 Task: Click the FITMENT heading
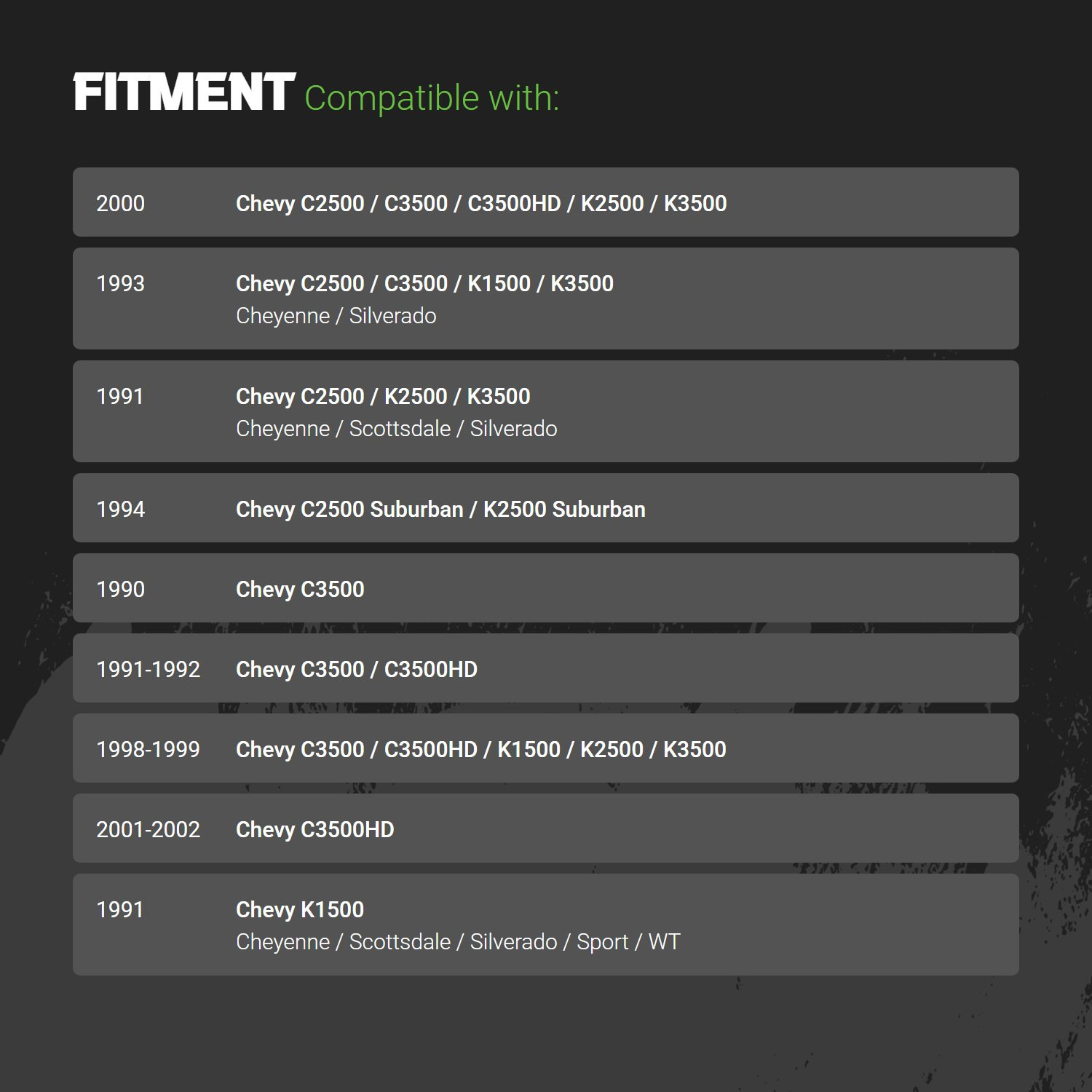click(184, 92)
